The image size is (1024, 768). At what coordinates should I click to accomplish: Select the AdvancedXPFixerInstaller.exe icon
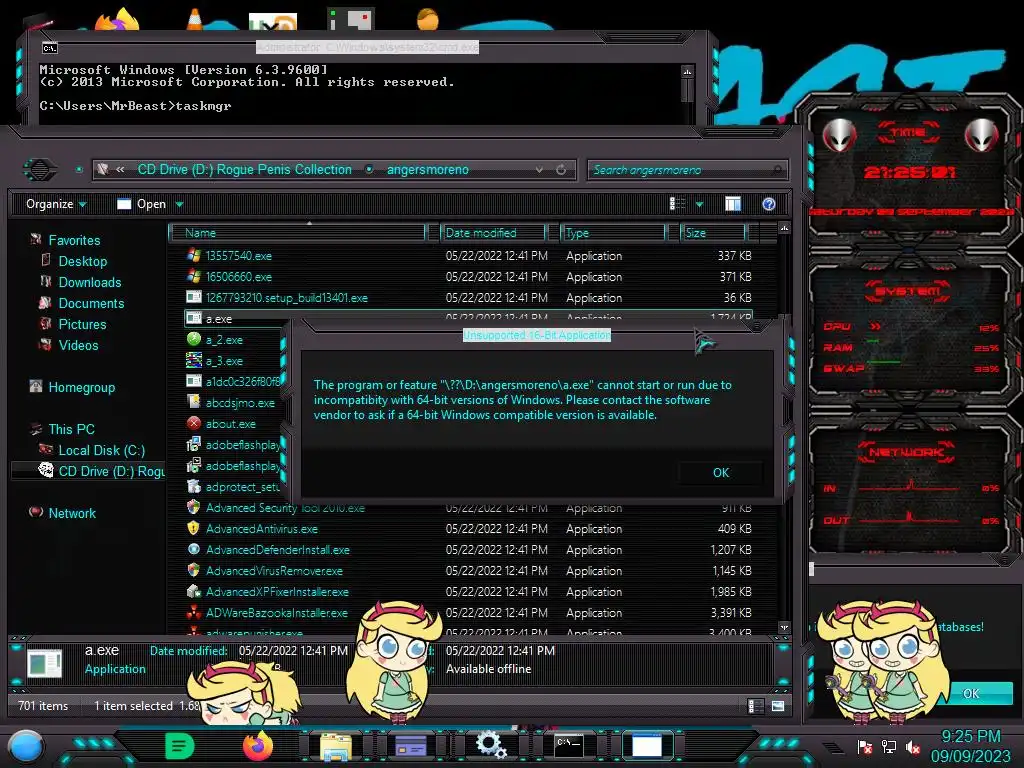coord(193,591)
